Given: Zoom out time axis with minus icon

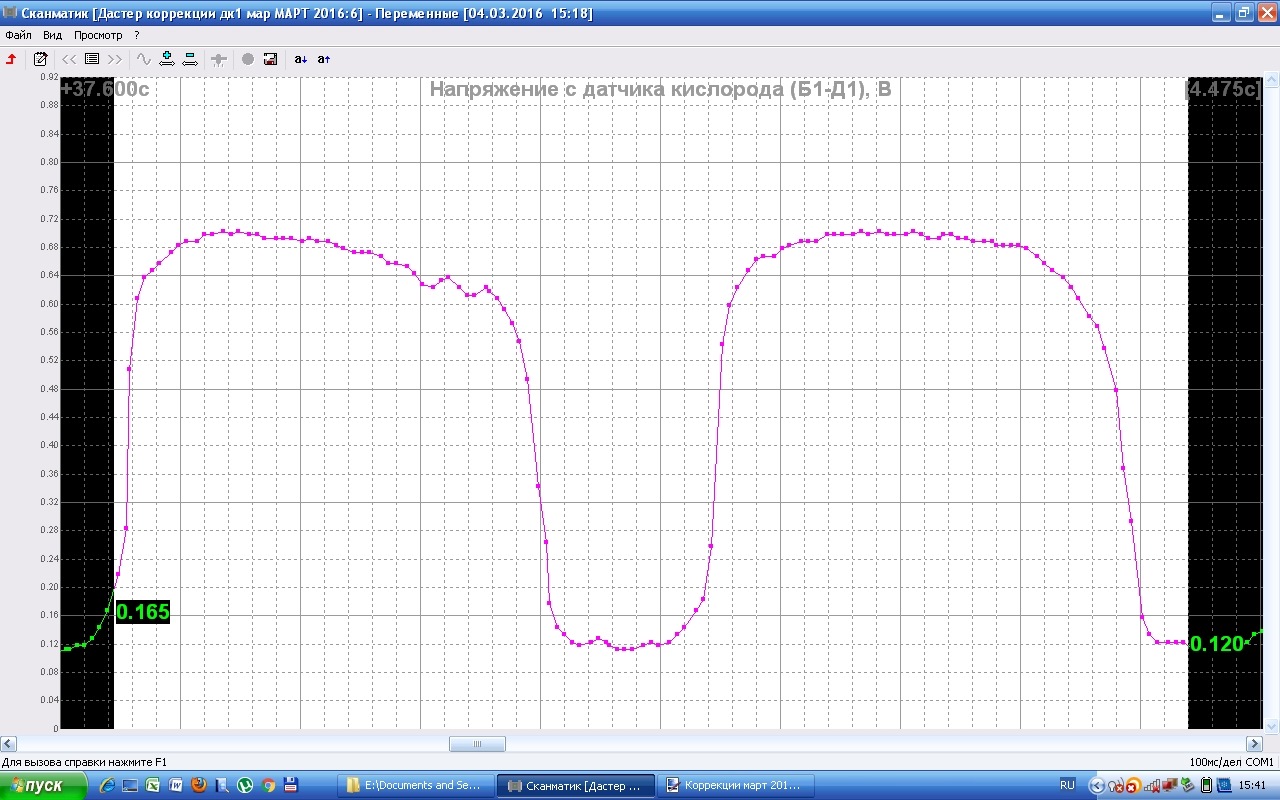Looking at the screenshot, I should [190, 59].
